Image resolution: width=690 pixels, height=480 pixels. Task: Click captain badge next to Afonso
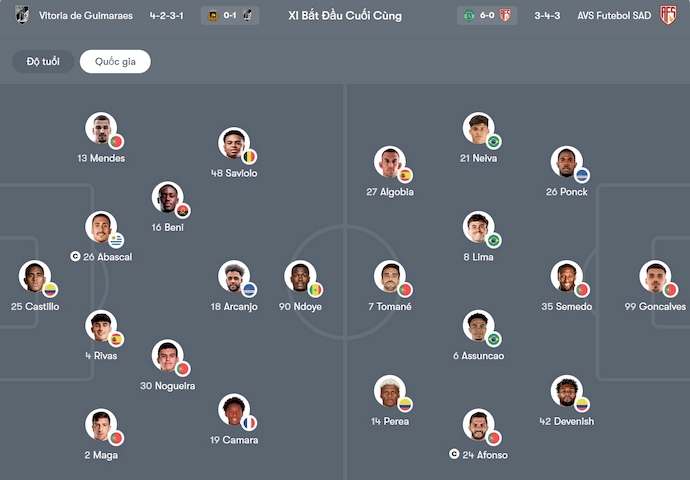455,455
